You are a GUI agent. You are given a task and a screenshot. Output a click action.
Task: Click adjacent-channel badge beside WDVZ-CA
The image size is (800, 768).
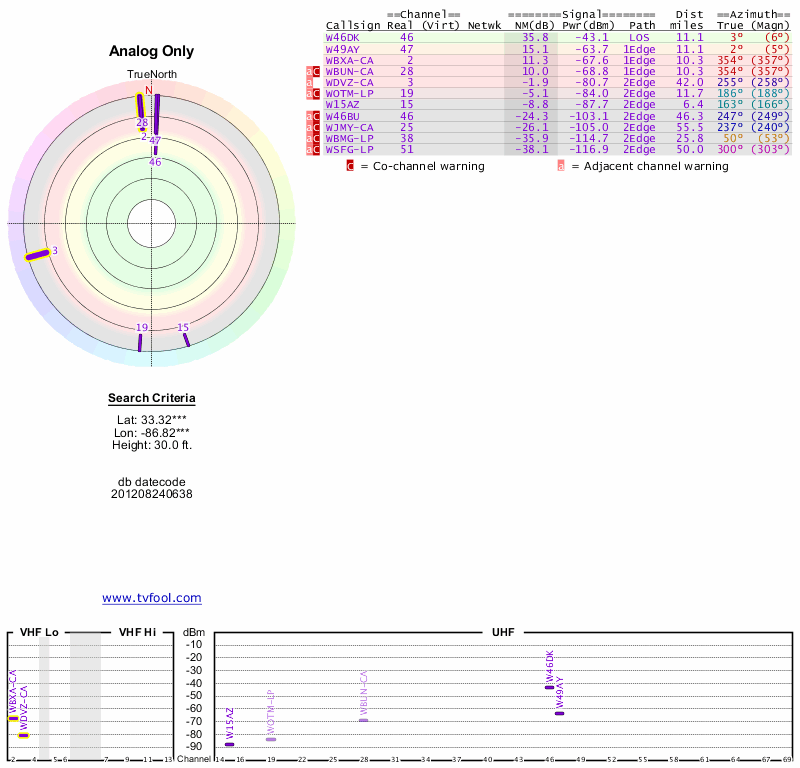pos(310,83)
